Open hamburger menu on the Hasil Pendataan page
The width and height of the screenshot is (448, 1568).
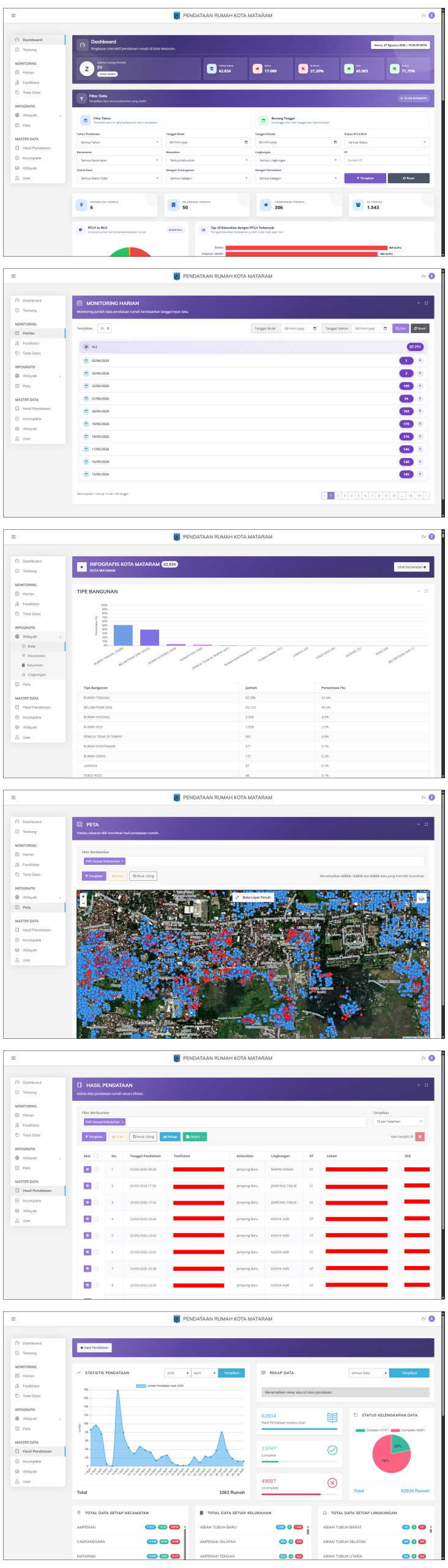click(13, 1058)
